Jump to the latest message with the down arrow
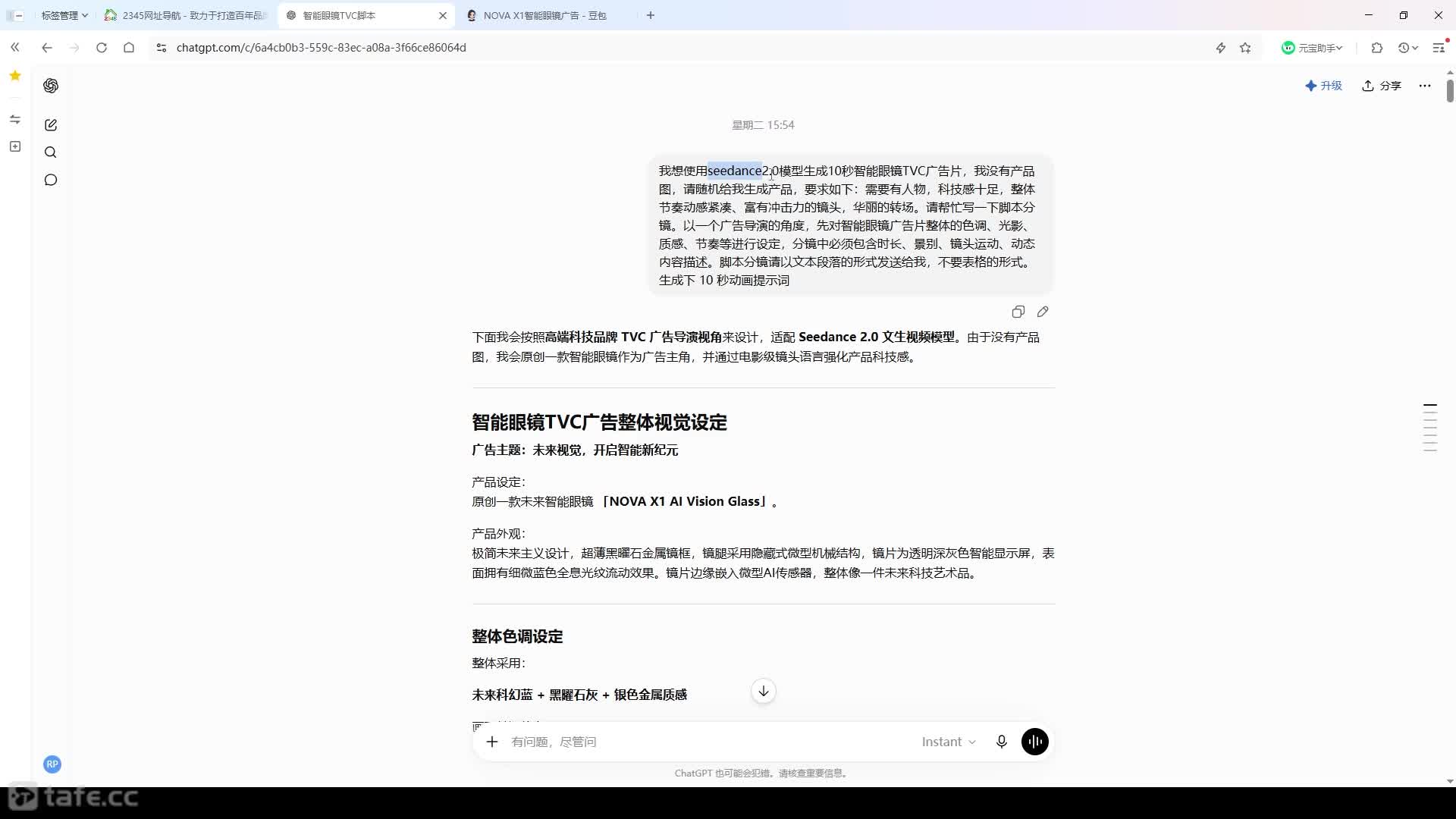This screenshot has height=819, width=1456. (764, 691)
